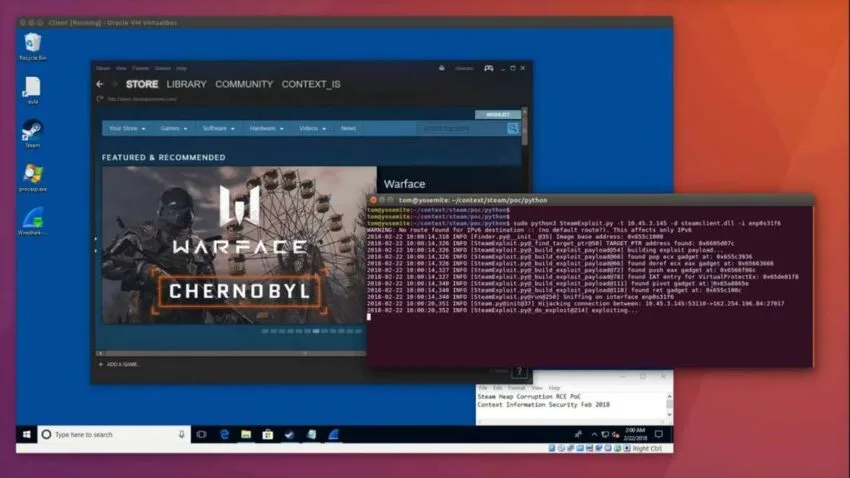Select the procexp.exe desktop icon

(x=33, y=178)
